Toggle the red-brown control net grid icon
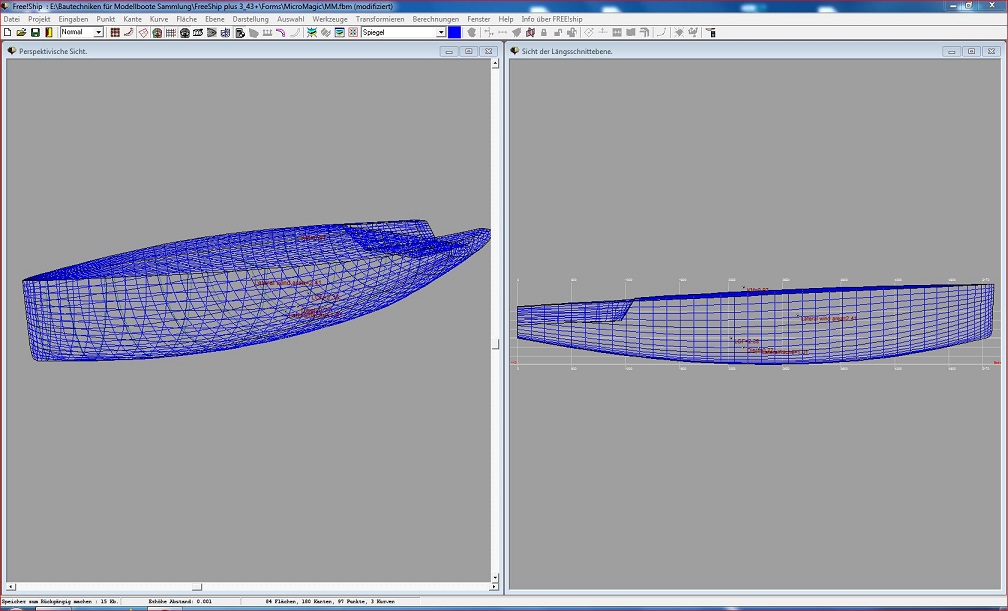 pos(115,33)
